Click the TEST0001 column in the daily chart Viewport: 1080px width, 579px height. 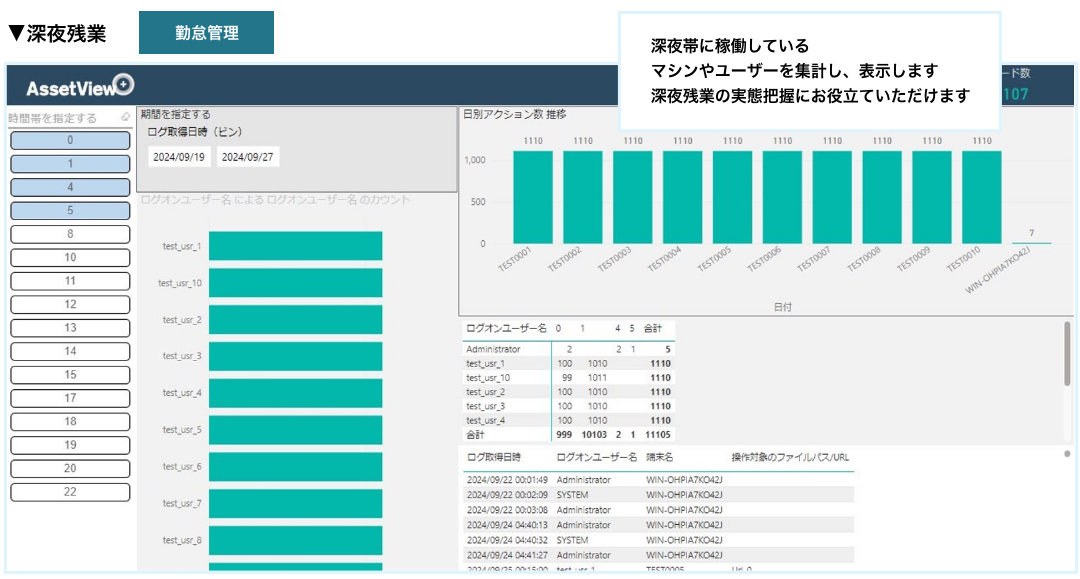tap(533, 197)
